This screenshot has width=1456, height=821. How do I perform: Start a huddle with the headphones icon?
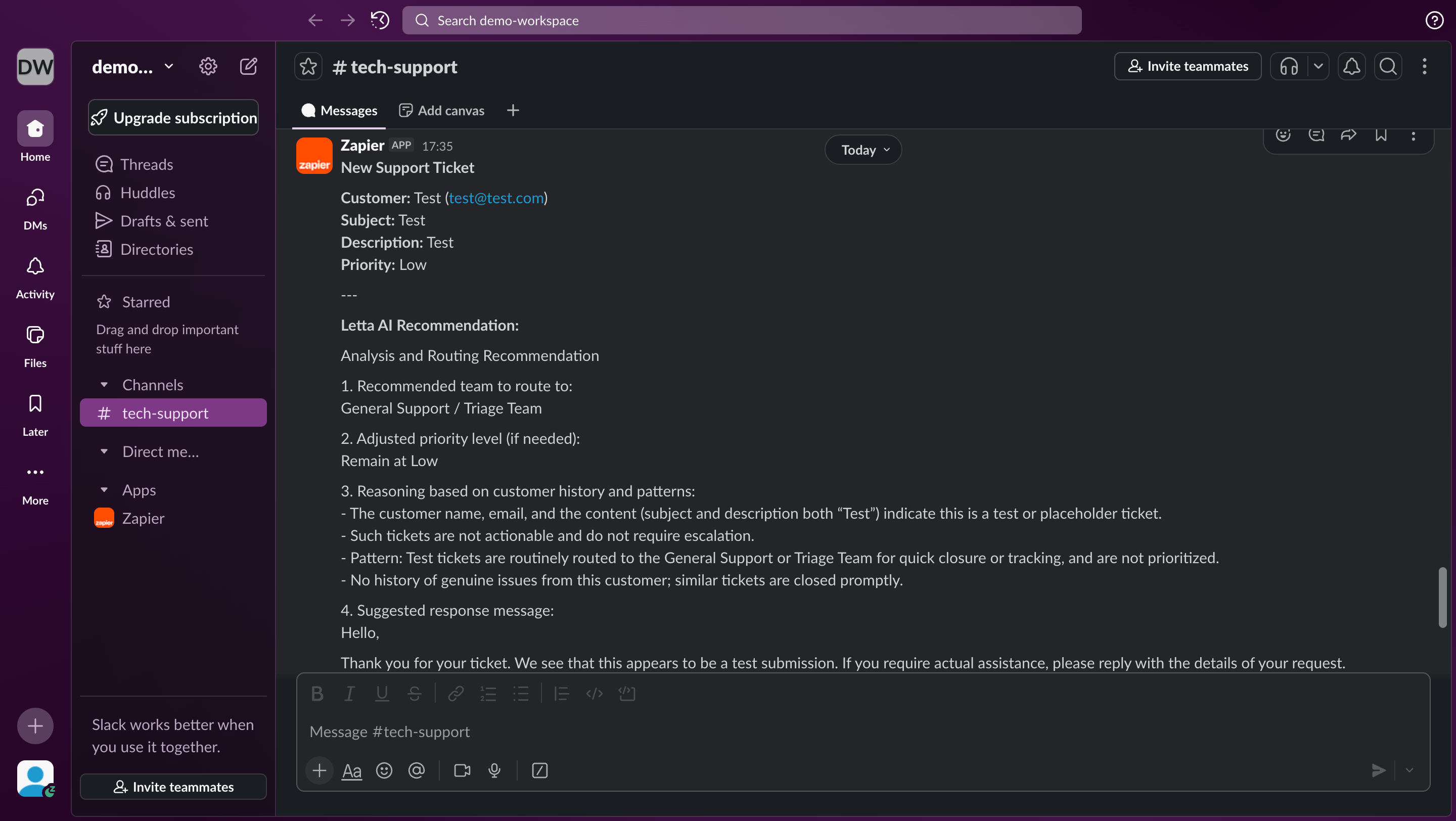pos(1289,66)
